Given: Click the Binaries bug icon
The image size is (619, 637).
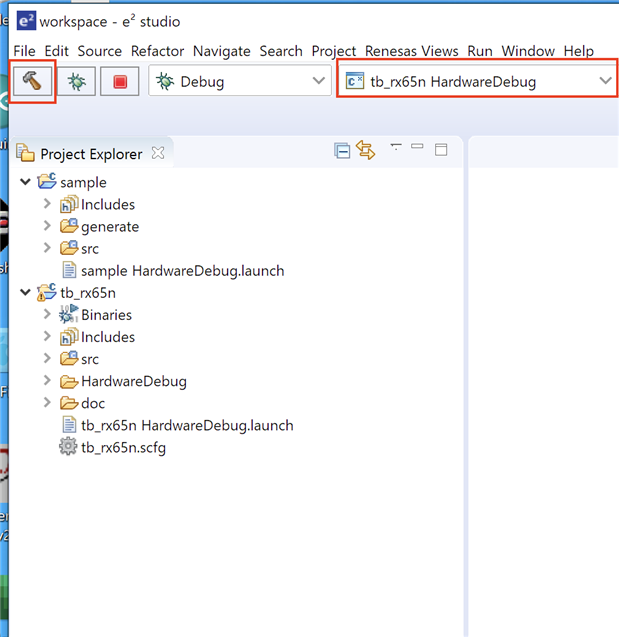Looking at the screenshot, I should coord(69,314).
